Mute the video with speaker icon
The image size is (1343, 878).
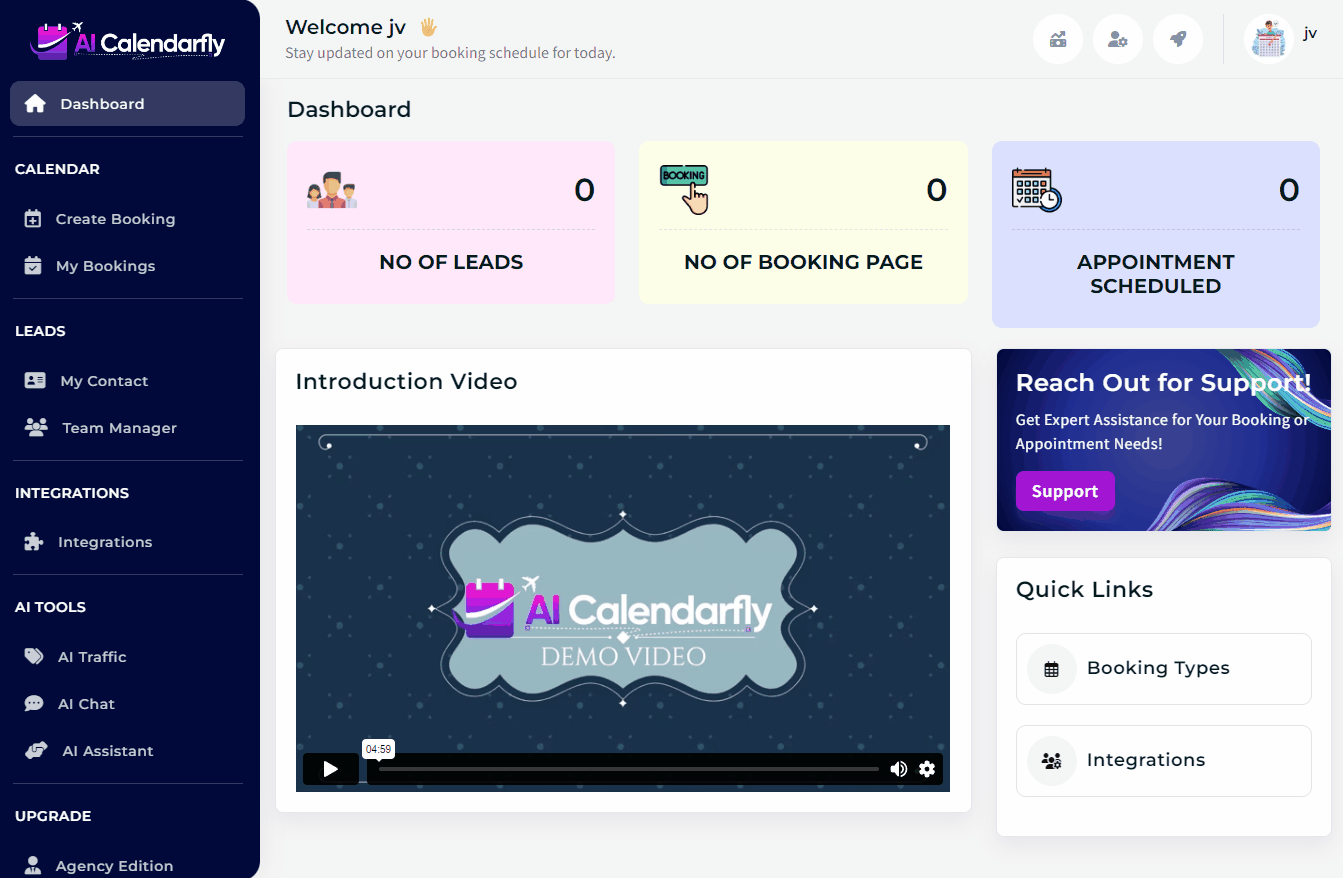point(899,769)
